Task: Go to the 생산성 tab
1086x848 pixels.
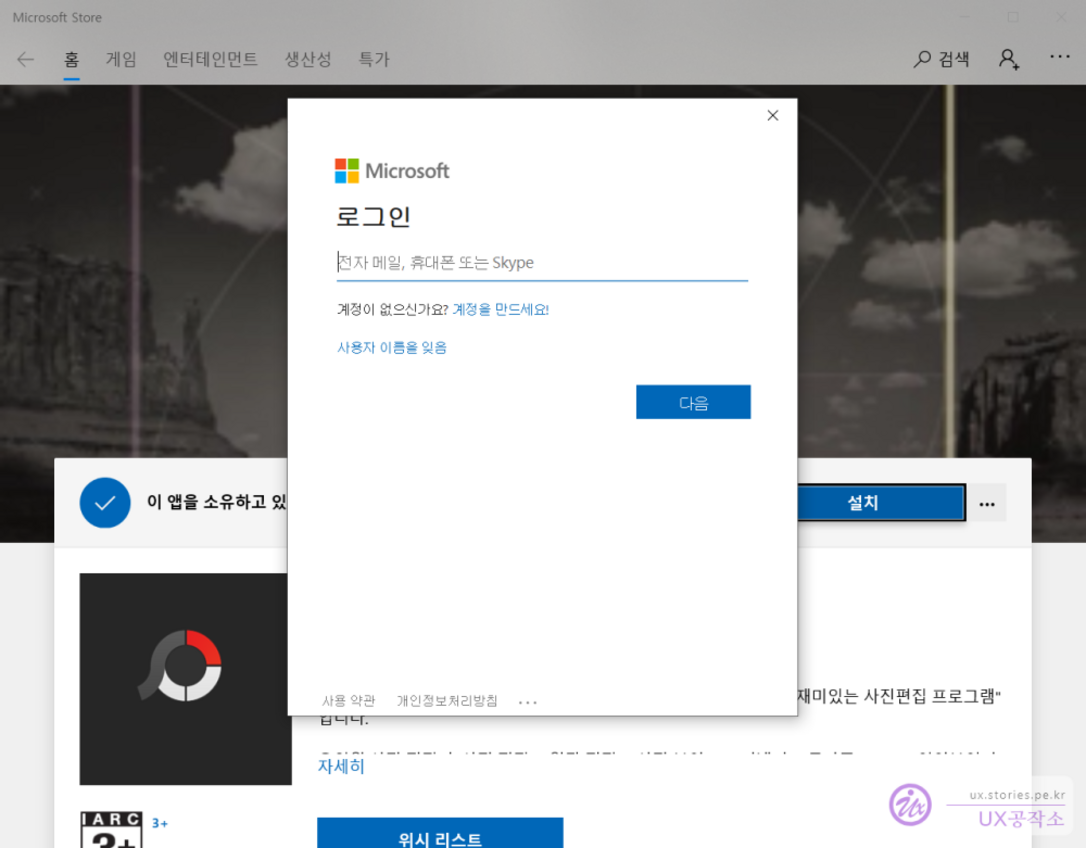Action: click(x=308, y=59)
